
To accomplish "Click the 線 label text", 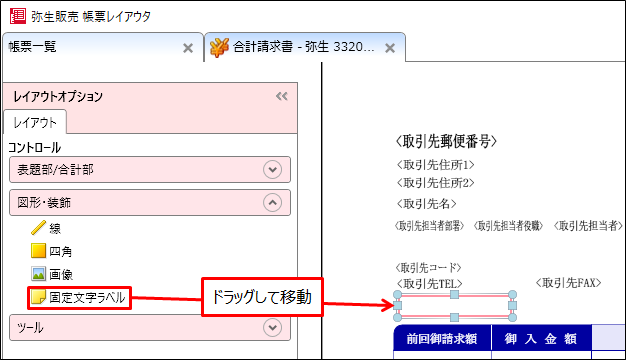I will pos(55,228).
